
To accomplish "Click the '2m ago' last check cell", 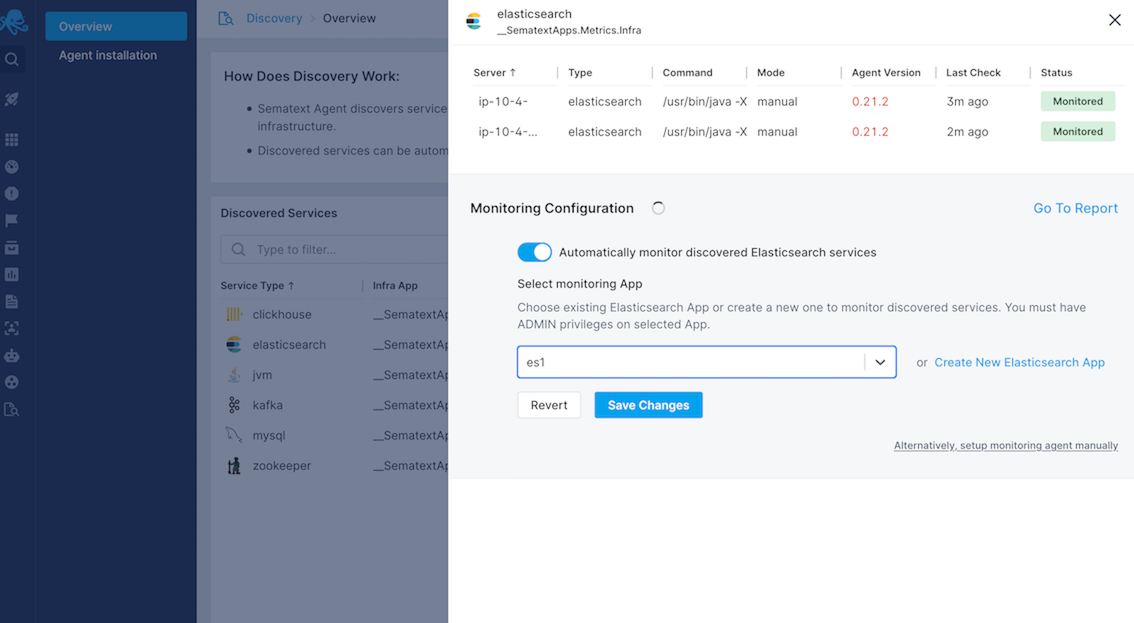I will click(x=967, y=132).
